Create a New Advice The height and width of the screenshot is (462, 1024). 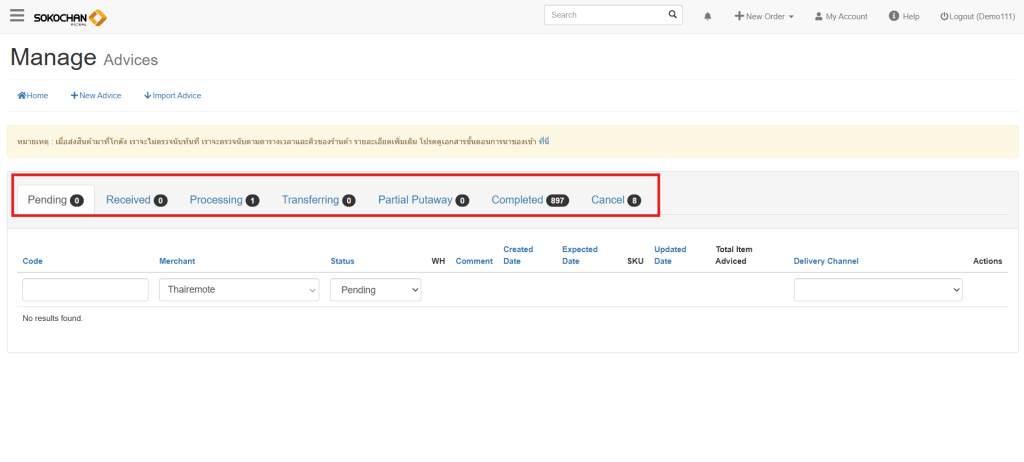point(96,96)
